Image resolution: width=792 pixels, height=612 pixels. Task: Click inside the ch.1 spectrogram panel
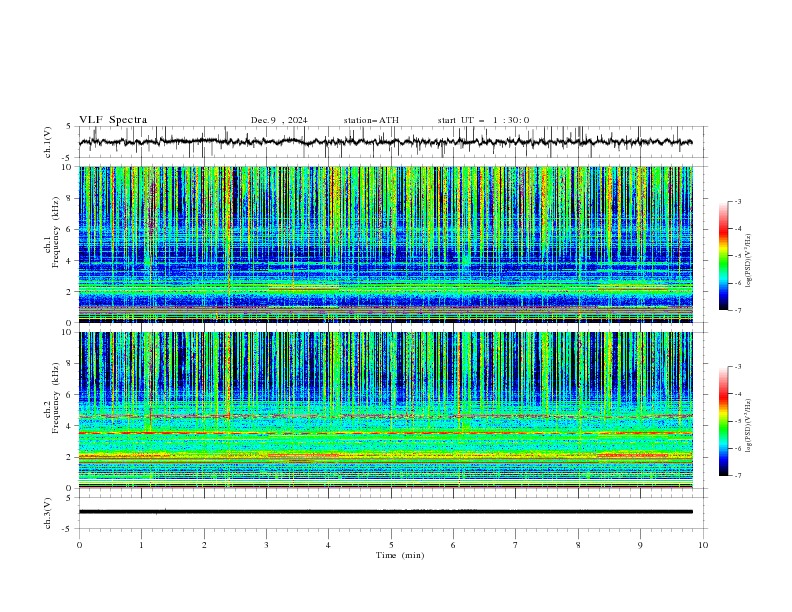pyautogui.click(x=385, y=244)
